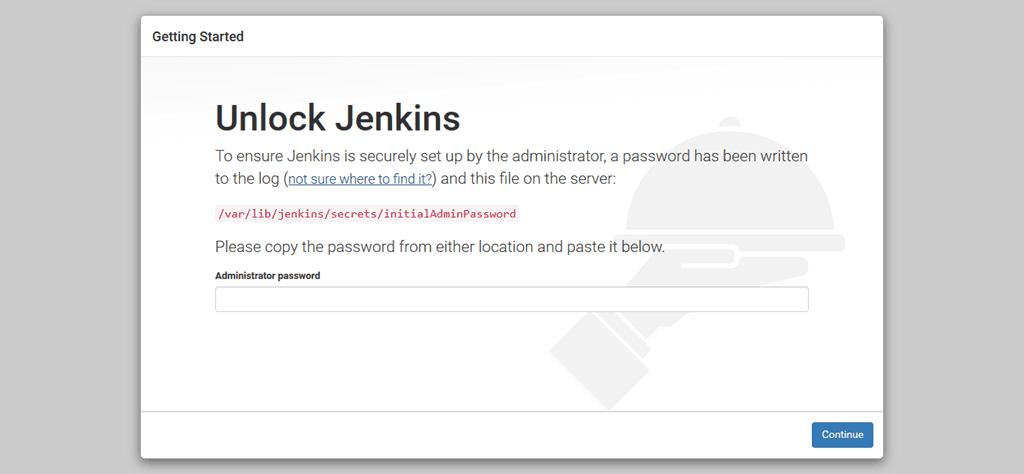Click the Continue button
Image resolution: width=1024 pixels, height=474 pixels.
pos(842,435)
